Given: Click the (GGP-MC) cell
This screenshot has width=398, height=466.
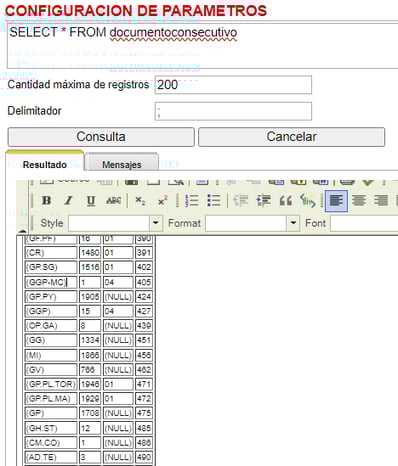Looking at the screenshot, I should pos(51,282).
